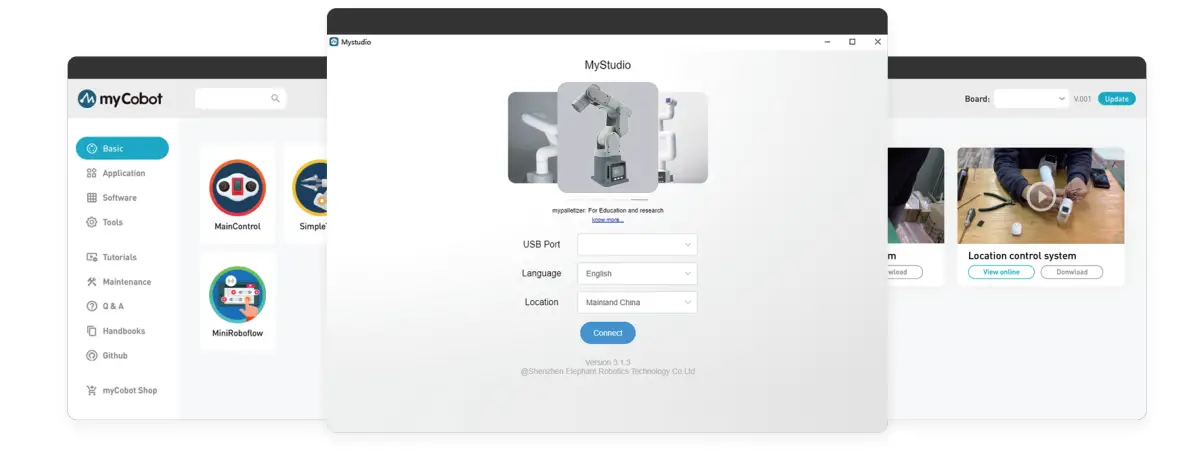Image resolution: width=1192 pixels, height=452 pixels.
Task: Select the right robot carousel image
Action: tap(683, 137)
